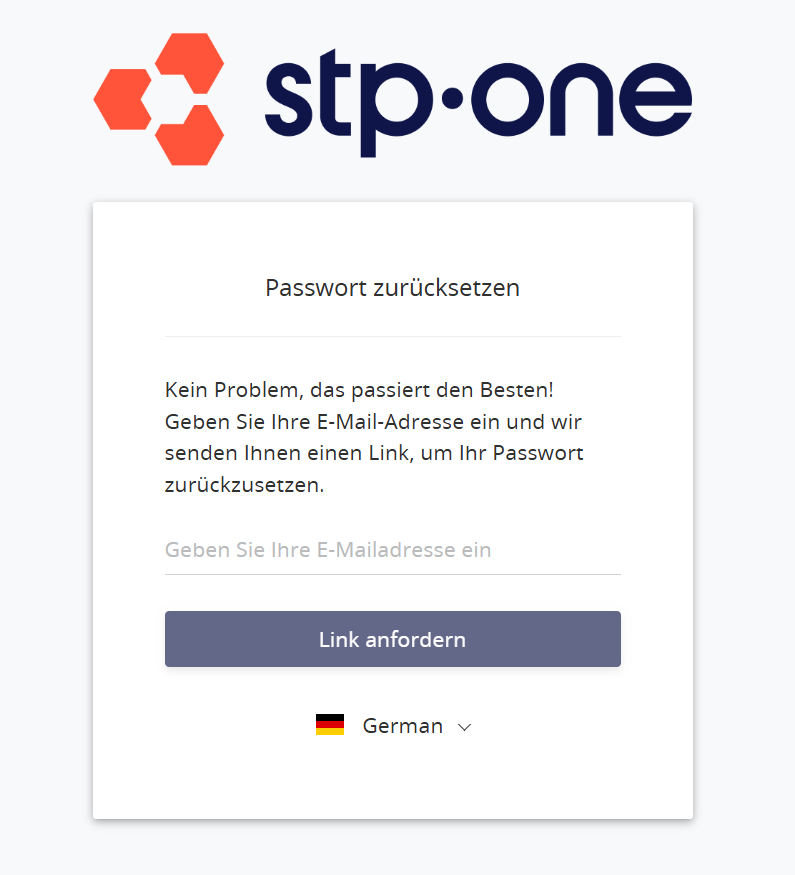
Task: Focus the 'Geben Sie Ihre E-Mailadresse ein' field
Action: pos(393,550)
